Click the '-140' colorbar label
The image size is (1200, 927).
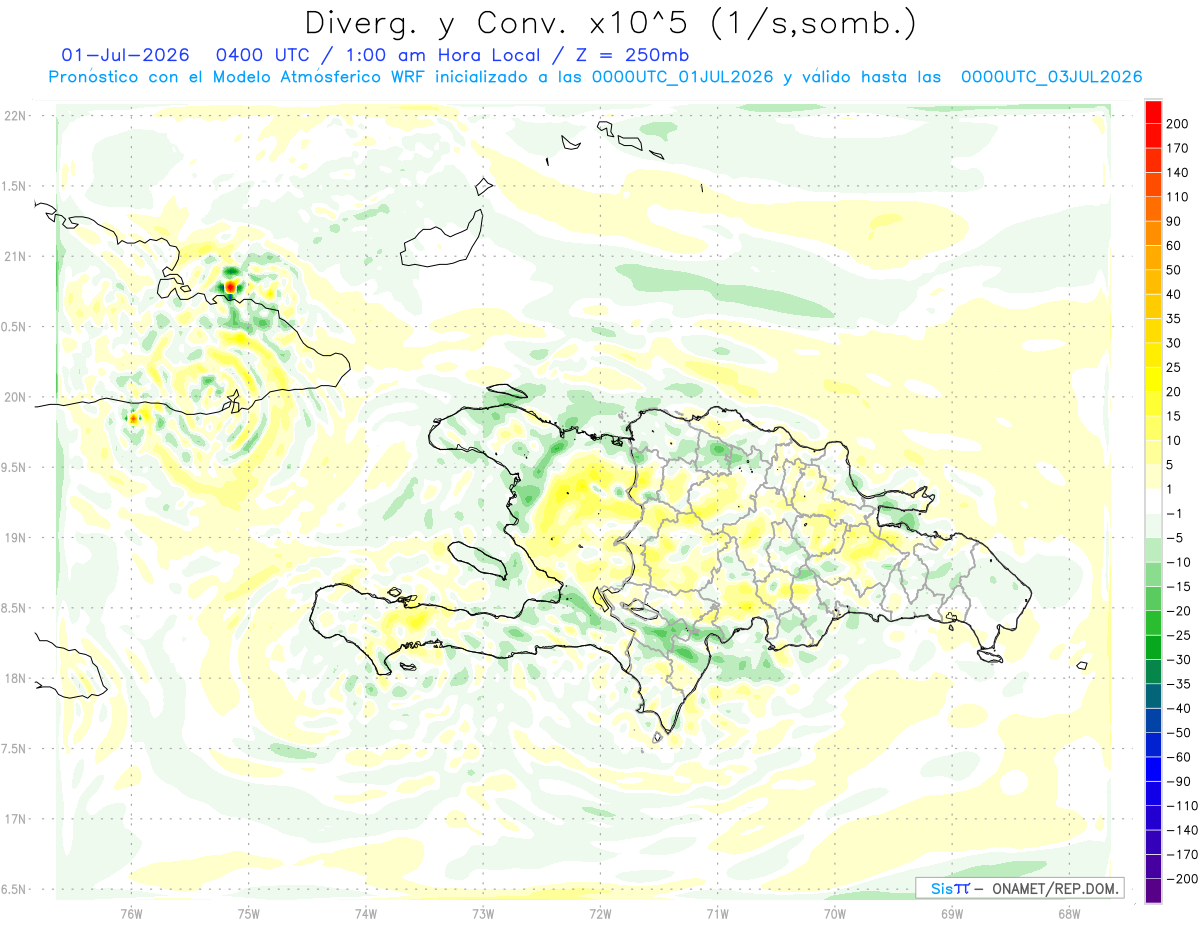point(1184,830)
